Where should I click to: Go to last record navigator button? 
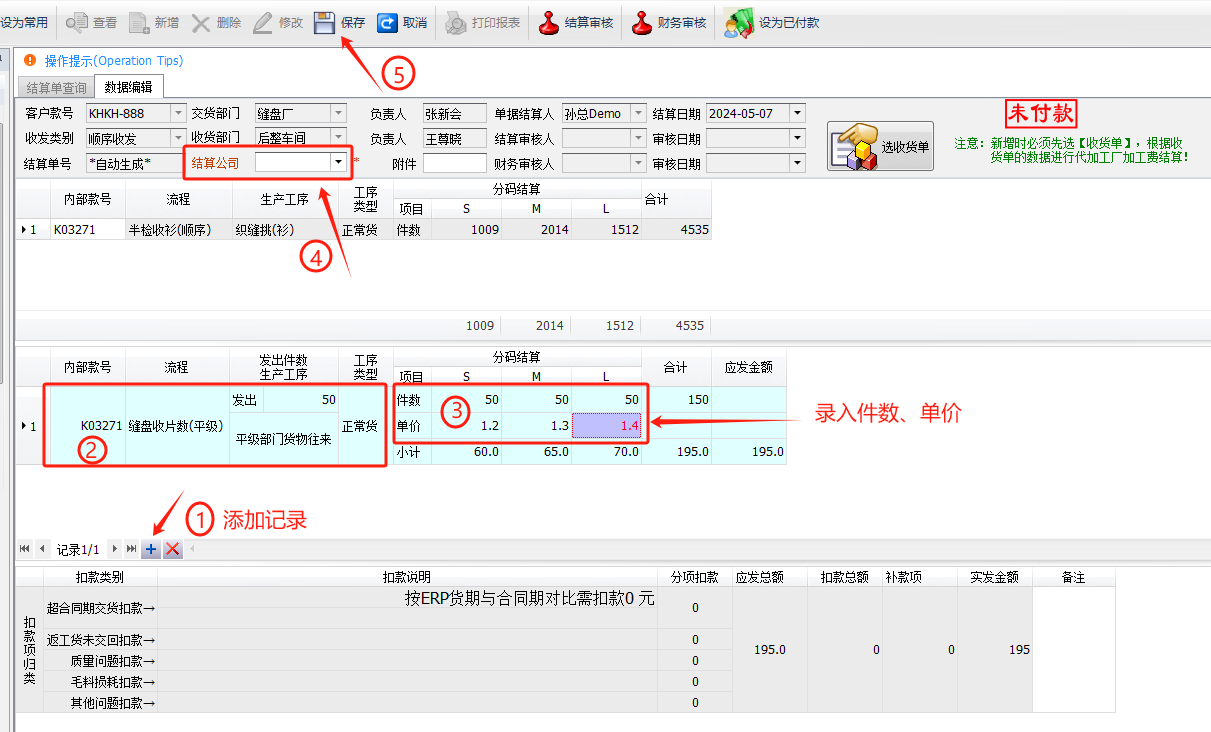131,549
